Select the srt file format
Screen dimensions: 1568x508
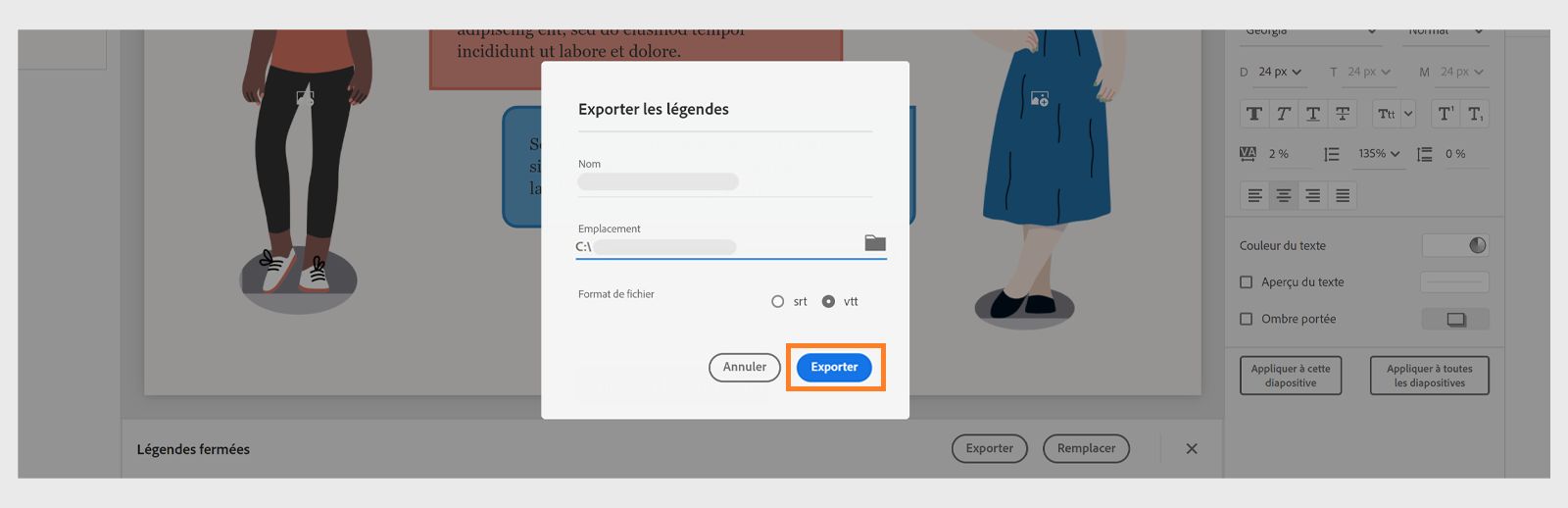point(778,301)
